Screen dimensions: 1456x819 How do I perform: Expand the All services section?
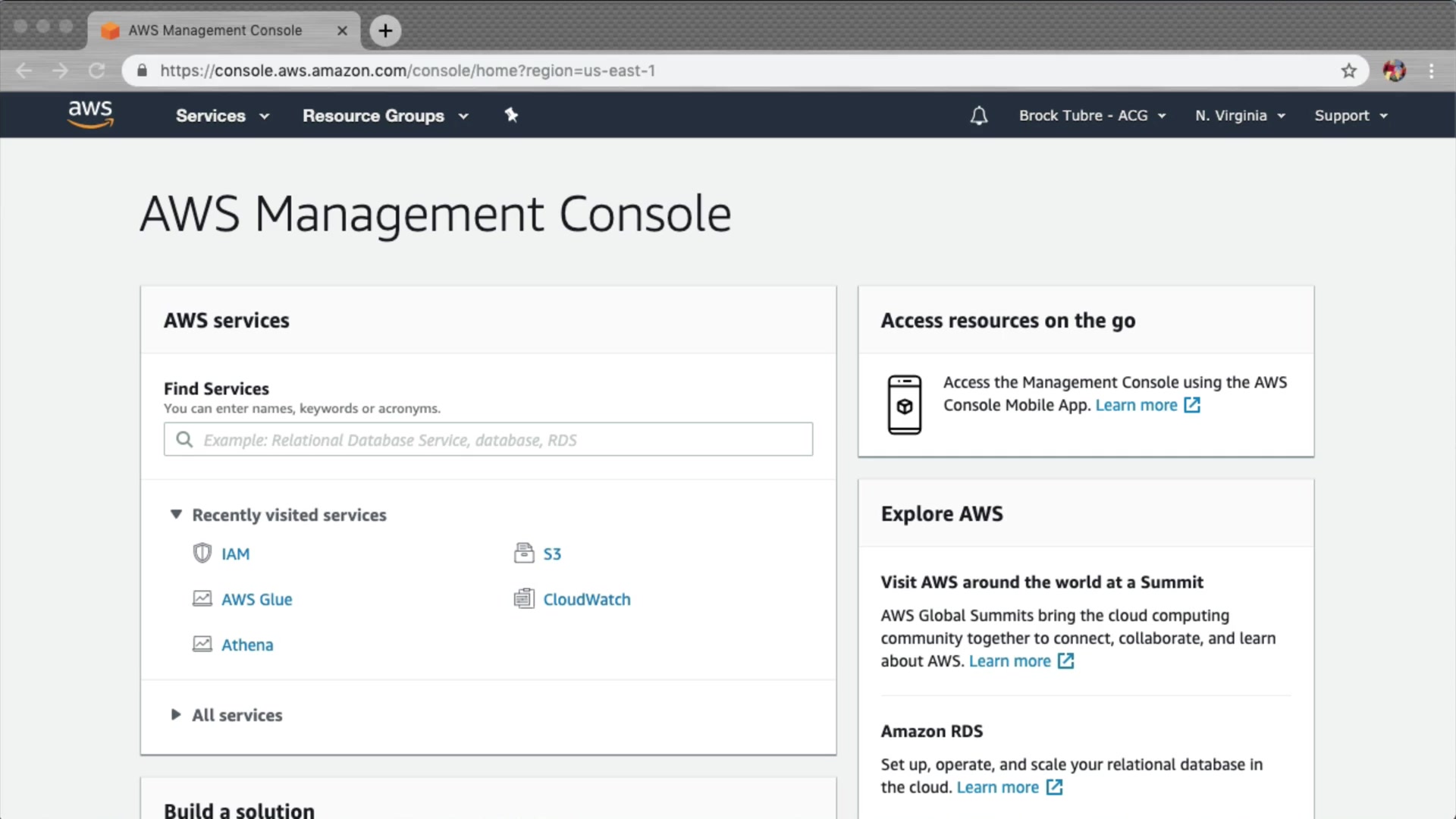click(176, 715)
